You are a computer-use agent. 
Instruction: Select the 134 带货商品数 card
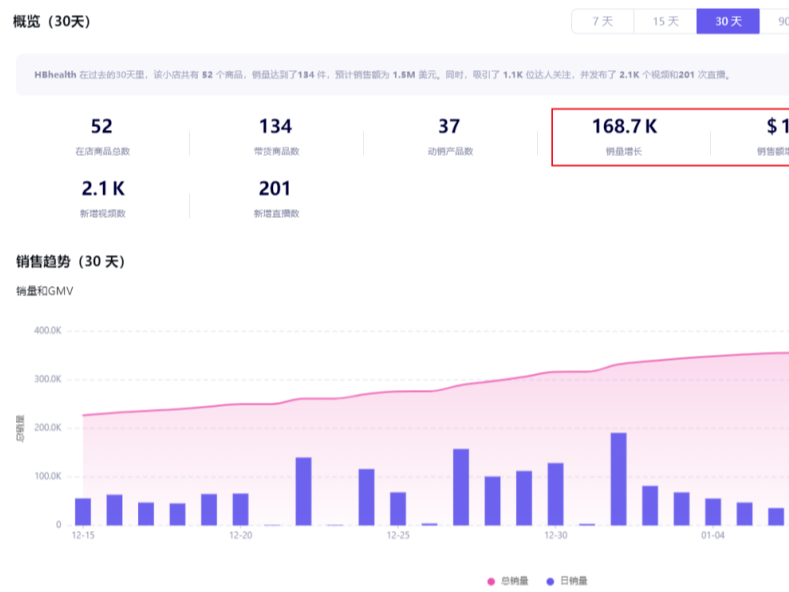click(275, 136)
